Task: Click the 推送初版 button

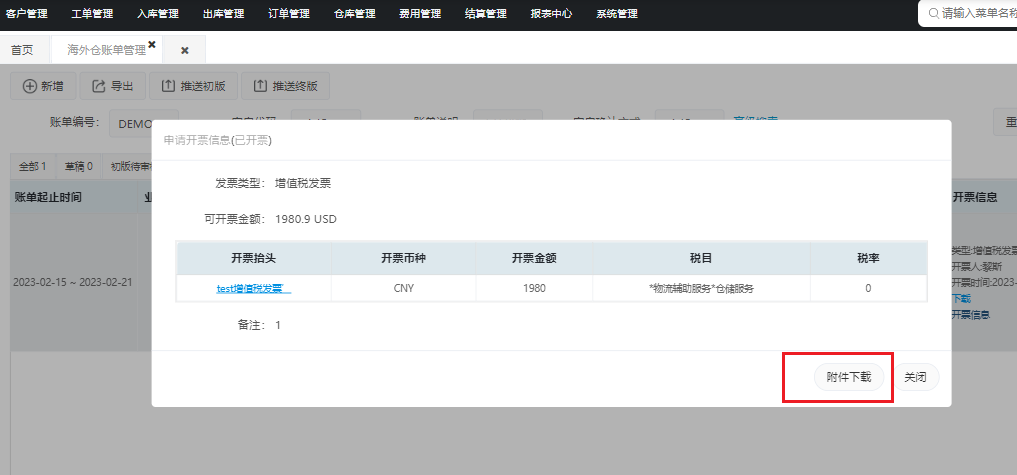Action: [194, 86]
